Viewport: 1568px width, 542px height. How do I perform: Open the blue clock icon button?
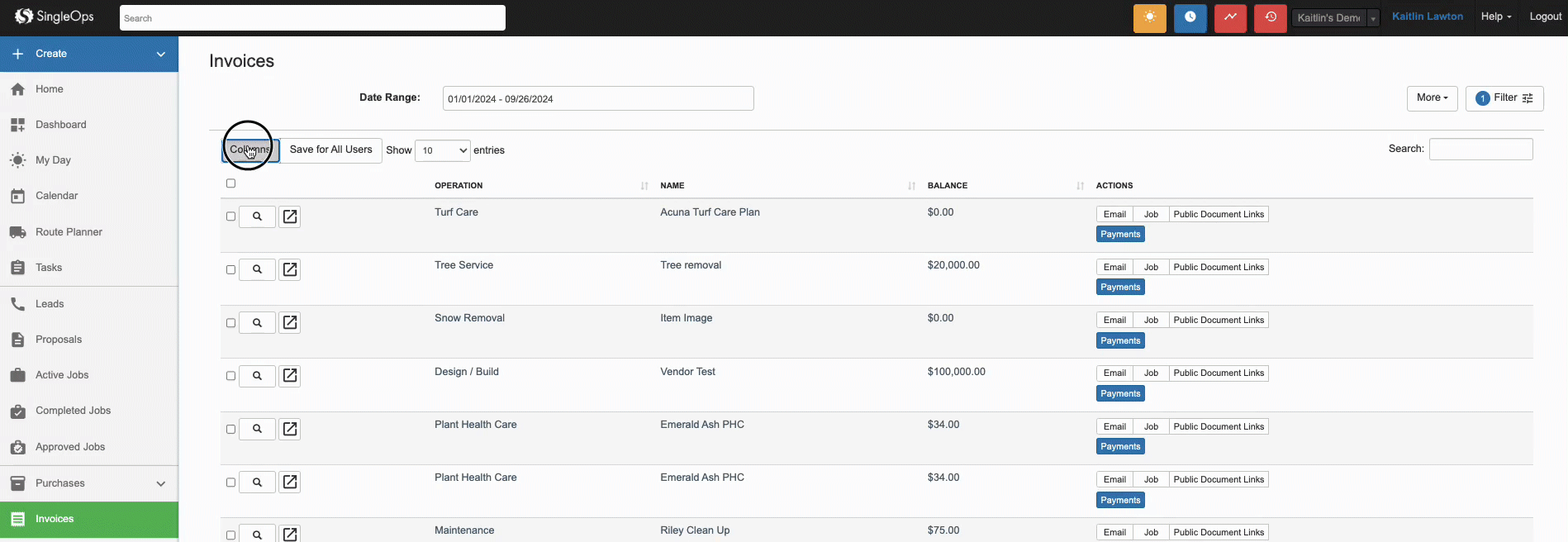pos(1190,18)
